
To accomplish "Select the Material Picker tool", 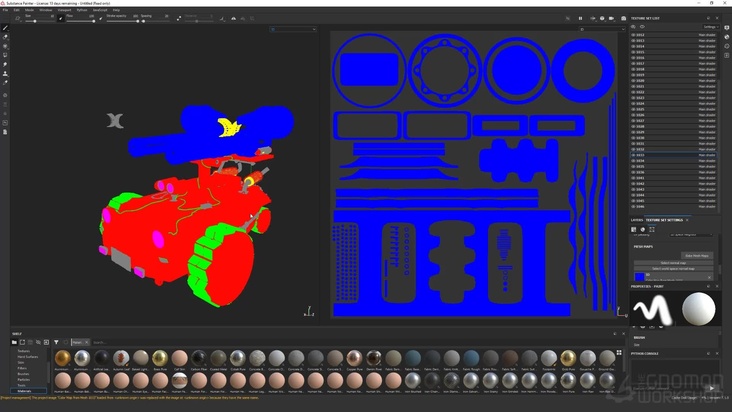I will (5, 83).
